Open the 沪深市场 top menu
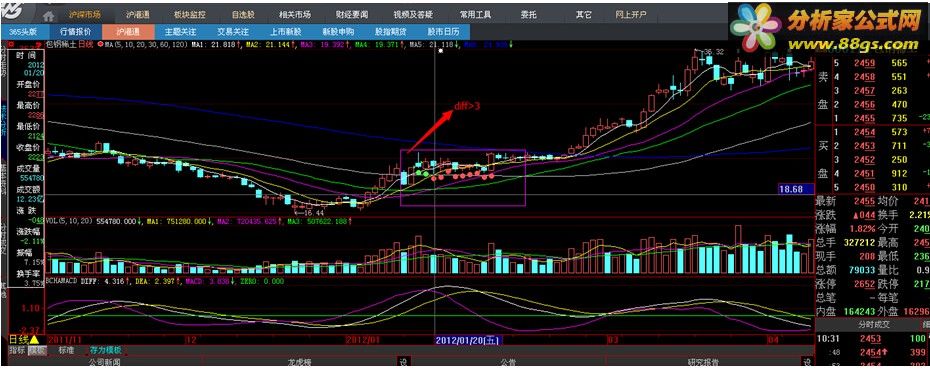This screenshot has width=930, height=369. [x=85, y=15]
